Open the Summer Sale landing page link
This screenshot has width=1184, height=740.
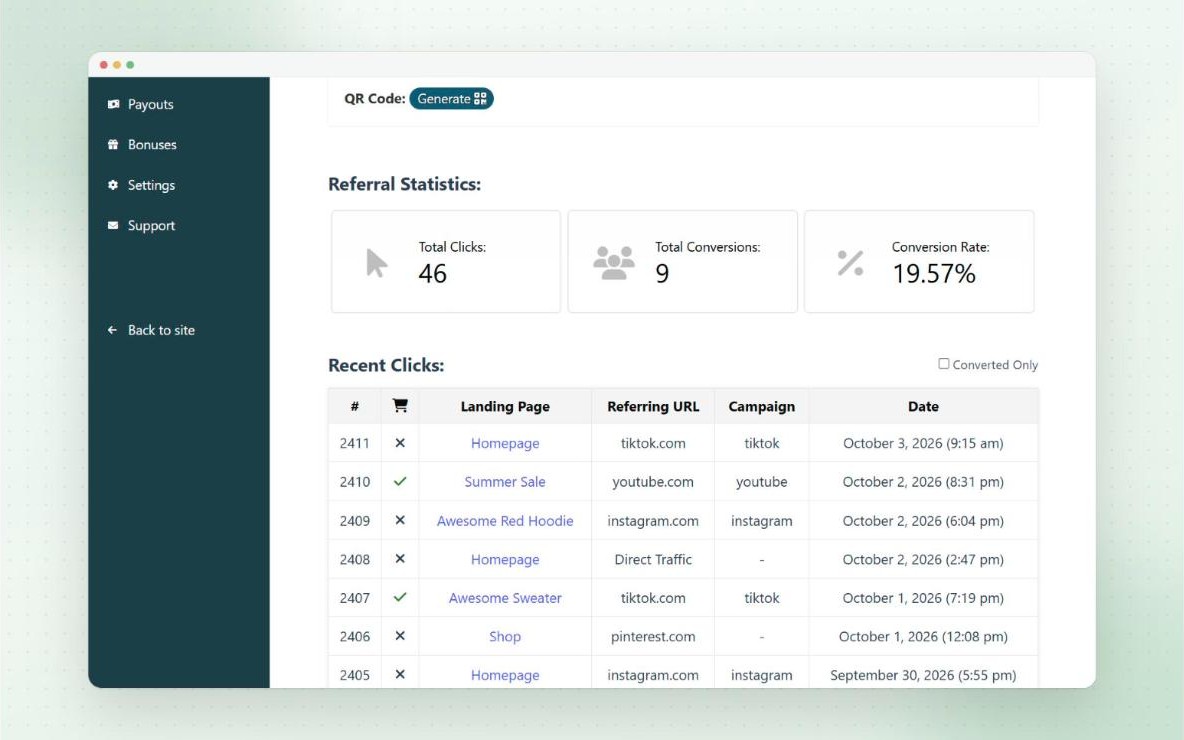505,482
